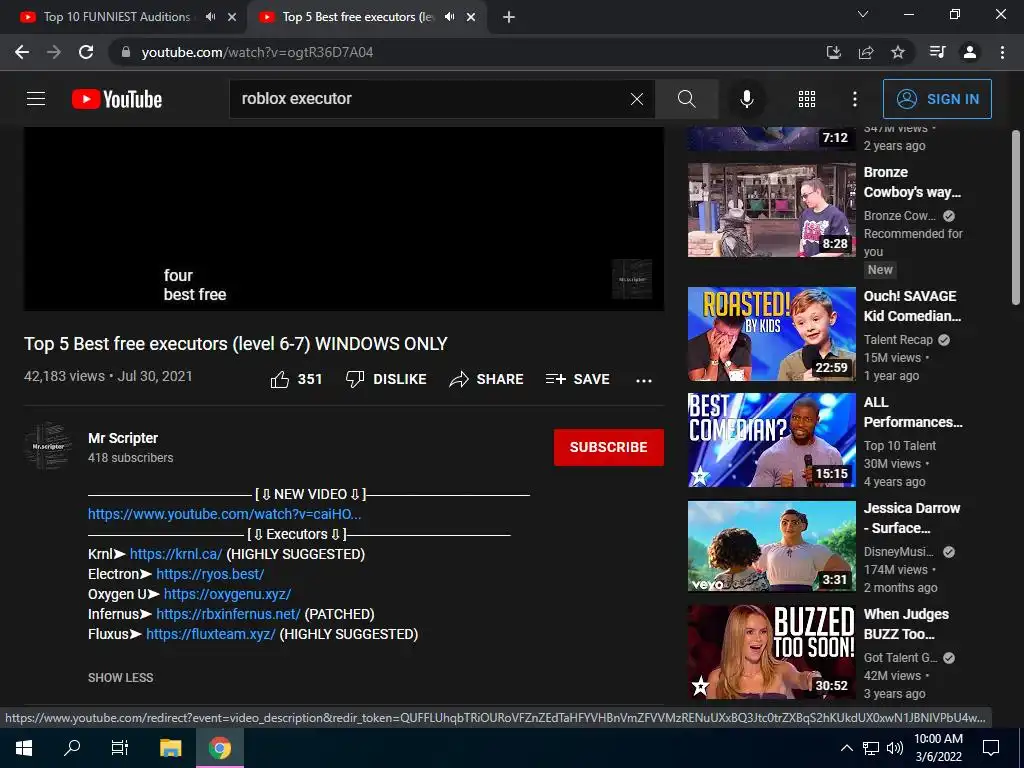The image size is (1024, 768).
Task: Mute the Top 10 FUNNIEST Auditions tab audio
Action: (x=210, y=17)
